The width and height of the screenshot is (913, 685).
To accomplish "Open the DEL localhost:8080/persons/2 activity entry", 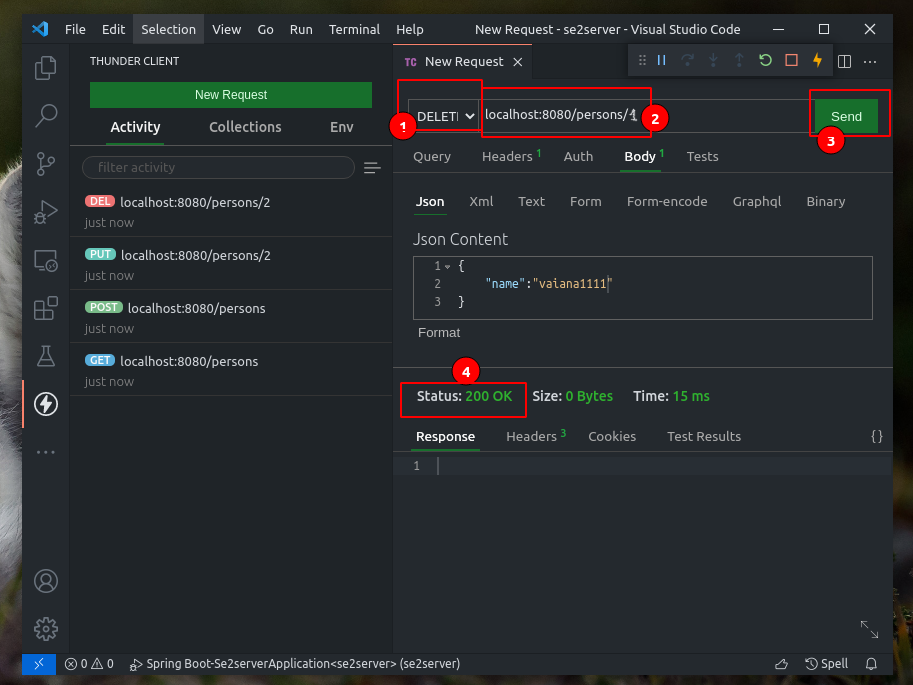I will click(x=231, y=211).
